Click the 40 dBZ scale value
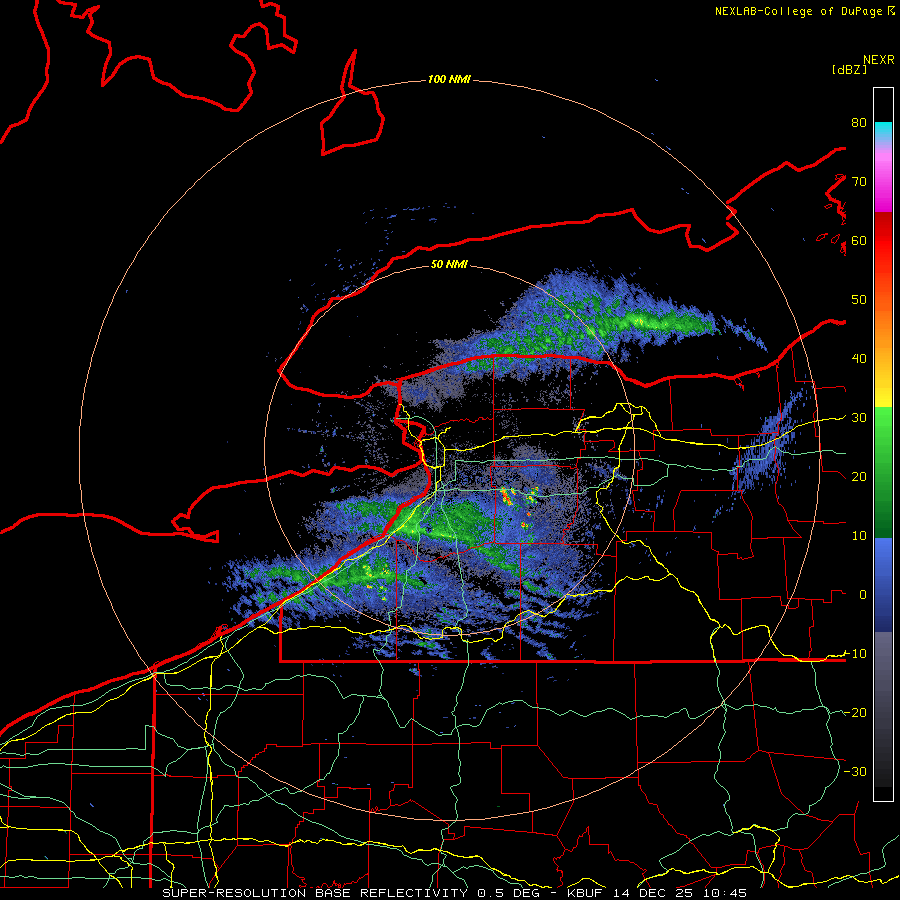This screenshot has height=900, width=900. coord(859,359)
